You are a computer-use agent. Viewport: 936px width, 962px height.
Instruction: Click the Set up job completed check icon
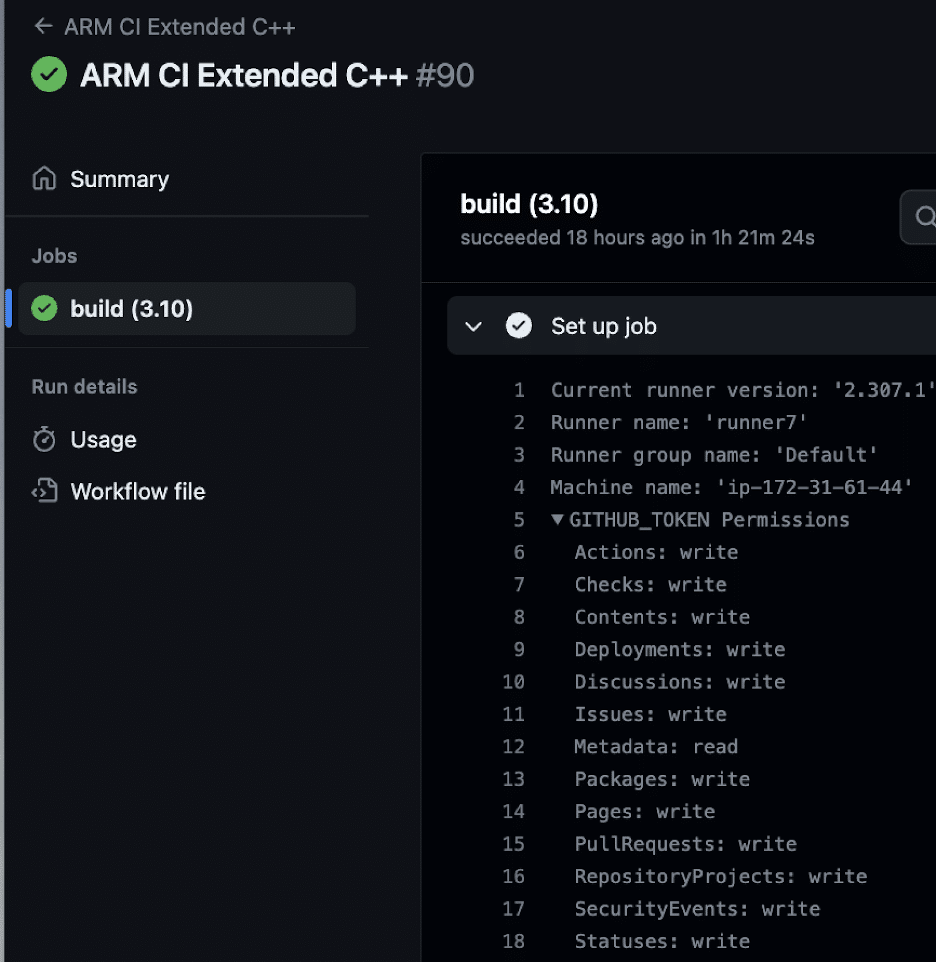pyautogui.click(x=519, y=326)
